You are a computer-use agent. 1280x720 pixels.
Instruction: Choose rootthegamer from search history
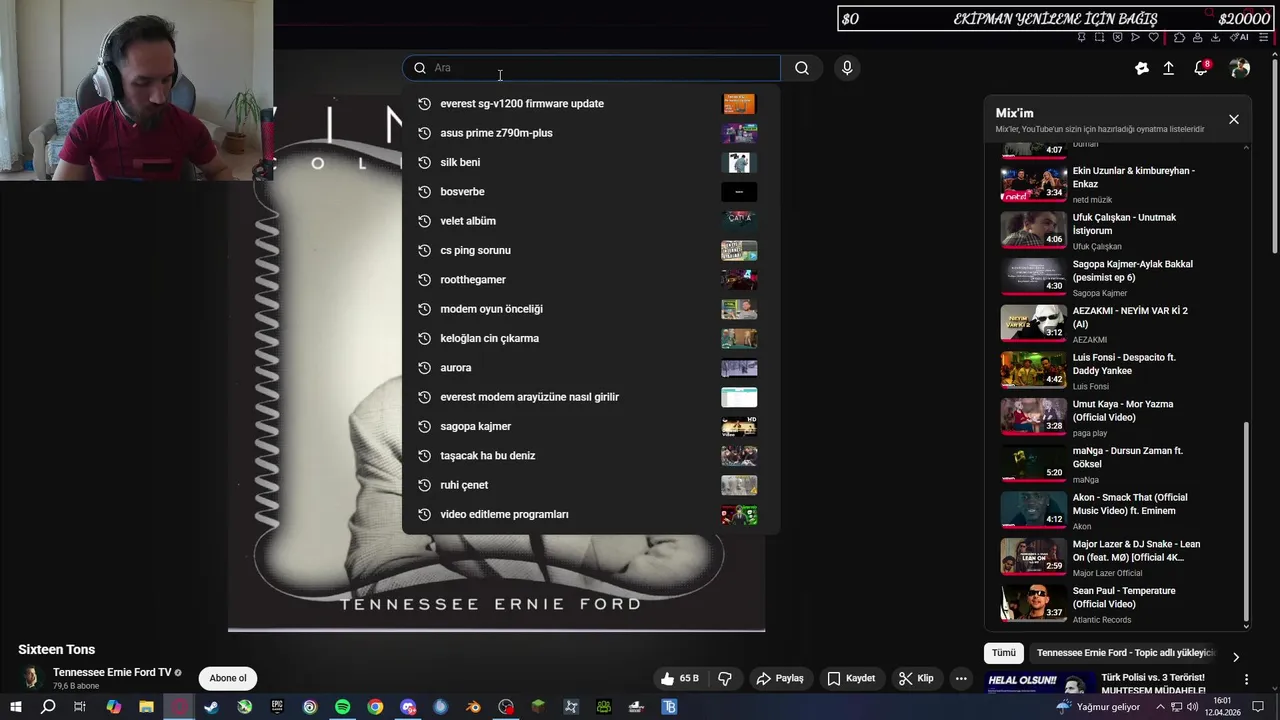pos(590,280)
